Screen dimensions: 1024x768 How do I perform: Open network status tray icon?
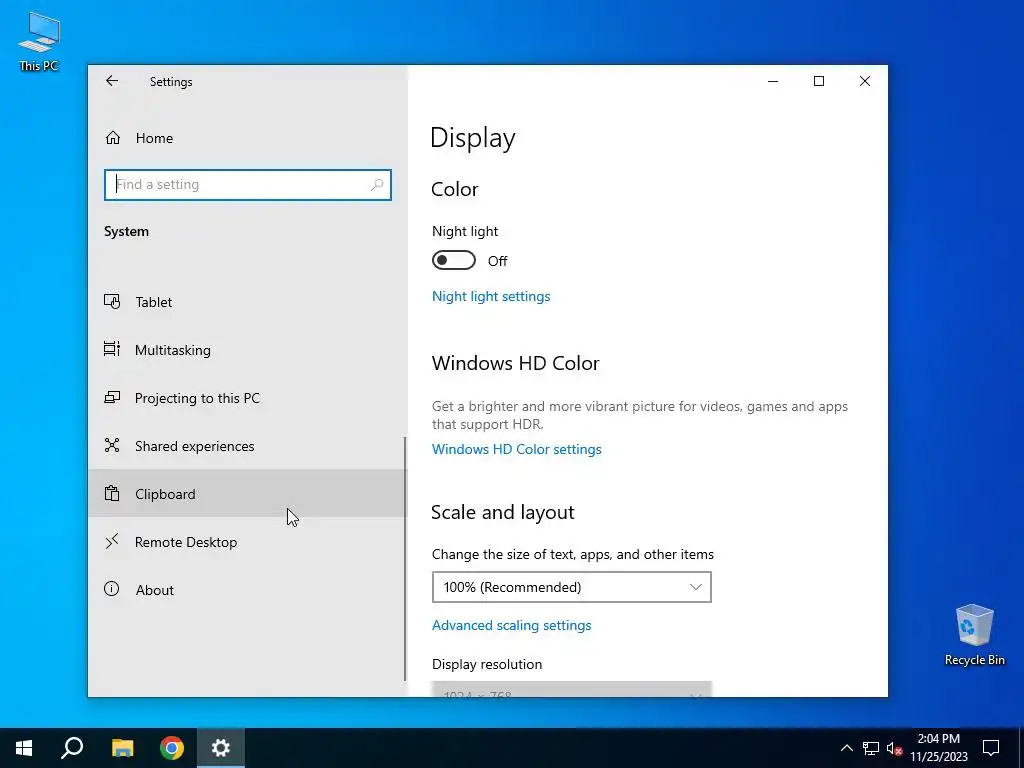click(871, 748)
